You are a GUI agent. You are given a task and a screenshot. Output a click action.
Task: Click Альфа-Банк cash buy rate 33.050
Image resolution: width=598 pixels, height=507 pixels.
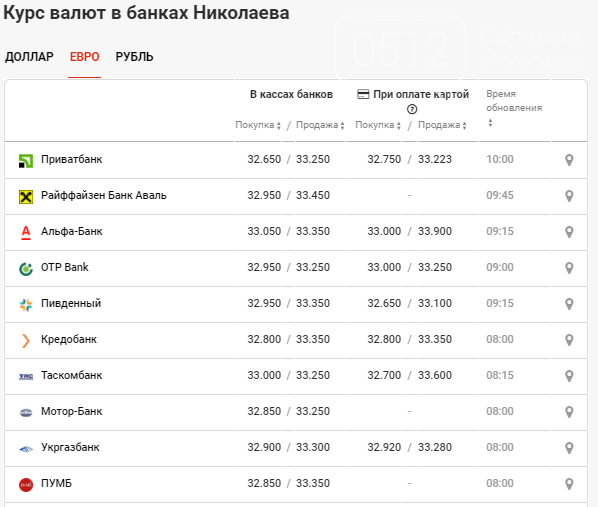[264, 231]
